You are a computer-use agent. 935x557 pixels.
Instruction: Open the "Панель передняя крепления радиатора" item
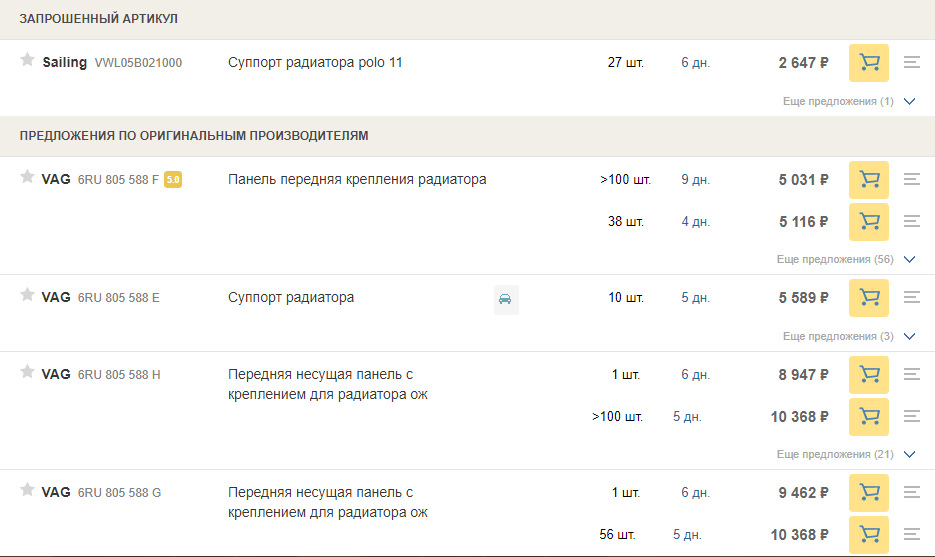357,180
